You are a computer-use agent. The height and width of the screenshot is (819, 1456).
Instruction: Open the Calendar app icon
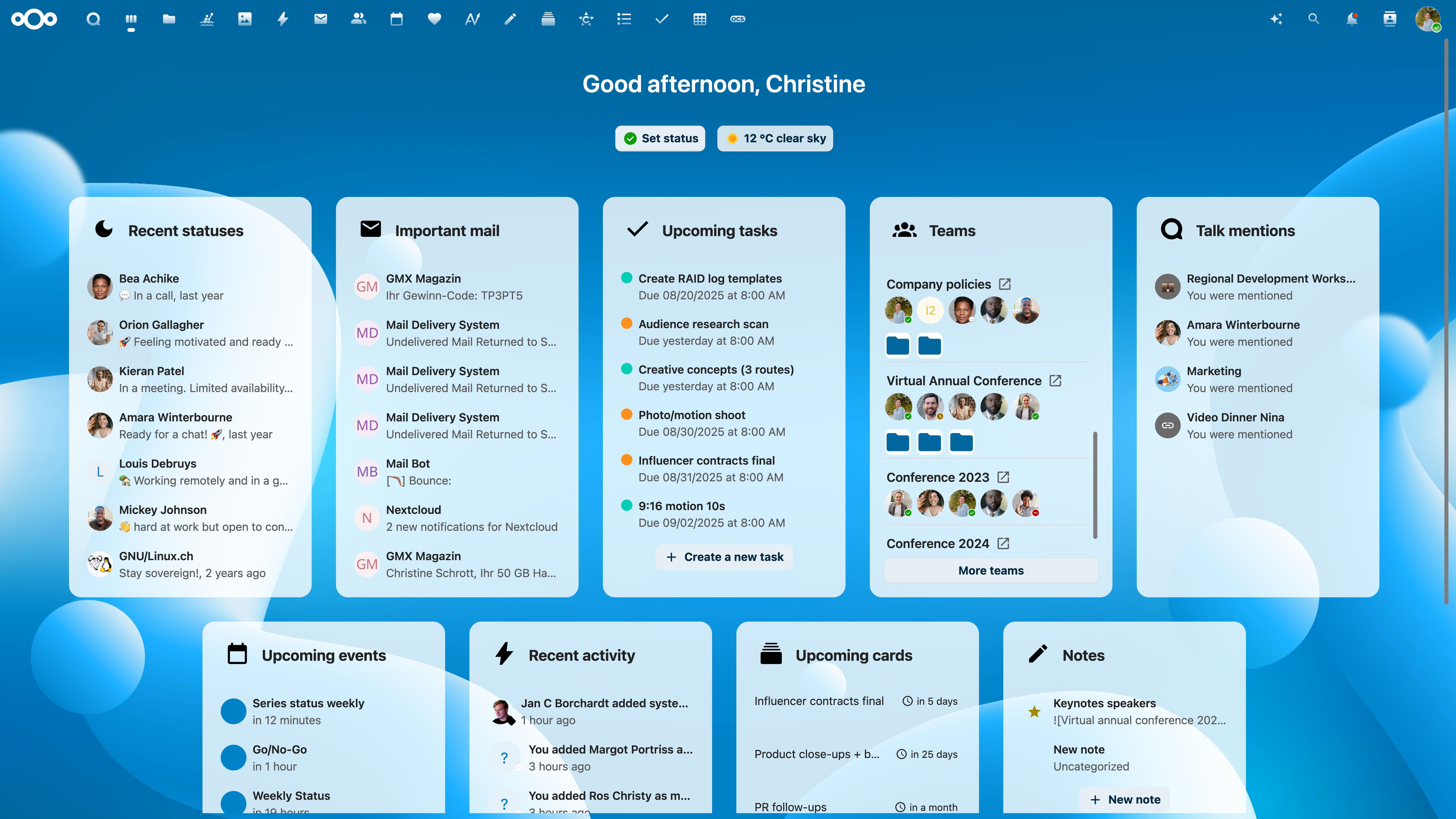[396, 19]
